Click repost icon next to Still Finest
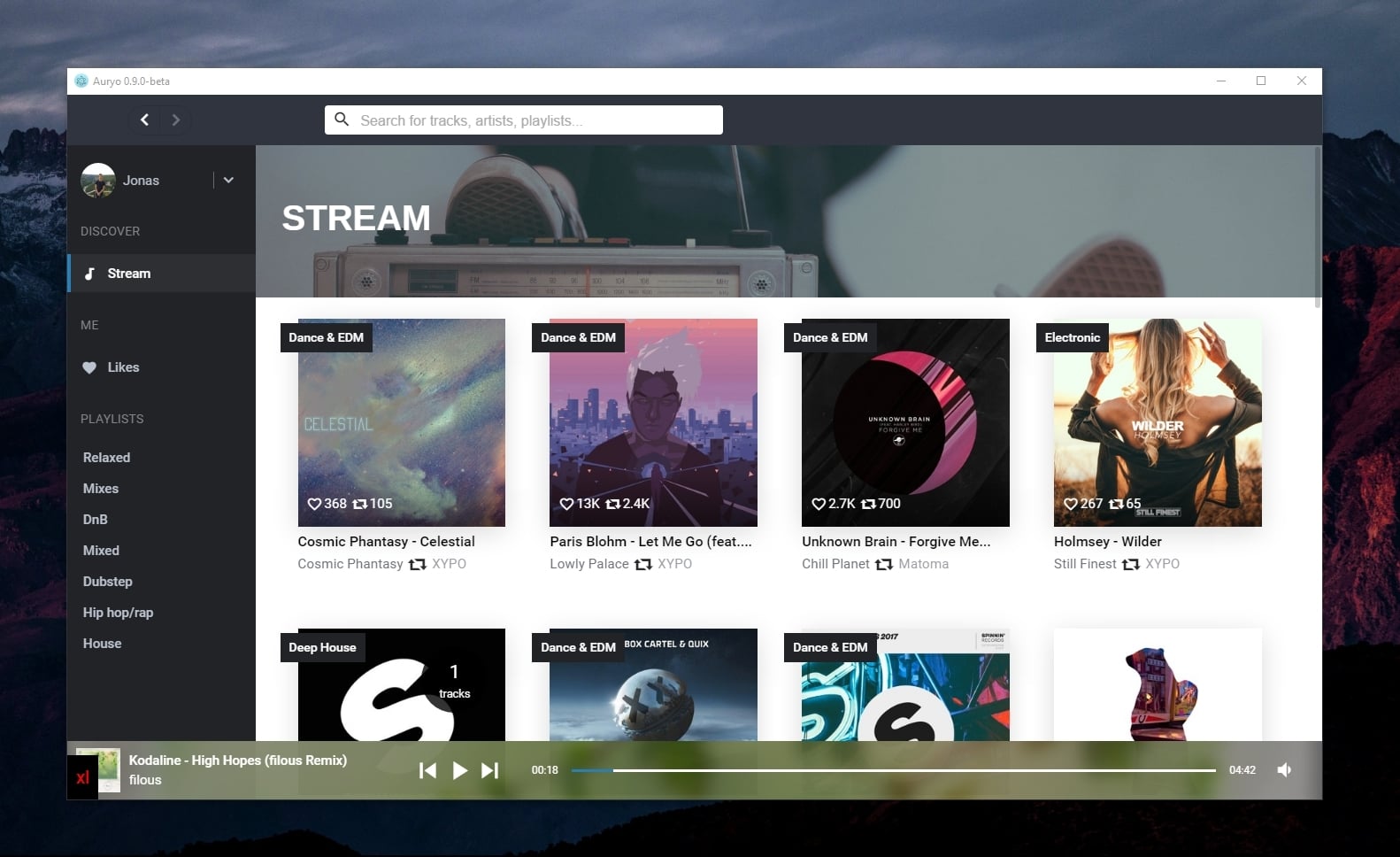Viewport: 1400px width, 857px height. coord(1131,564)
